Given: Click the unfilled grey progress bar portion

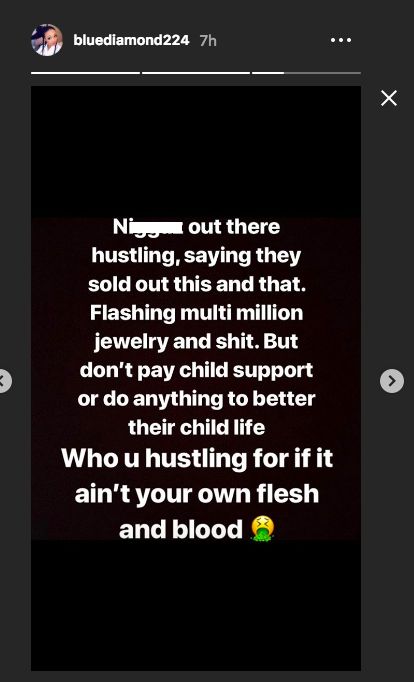Looking at the screenshot, I should pos(322,73).
